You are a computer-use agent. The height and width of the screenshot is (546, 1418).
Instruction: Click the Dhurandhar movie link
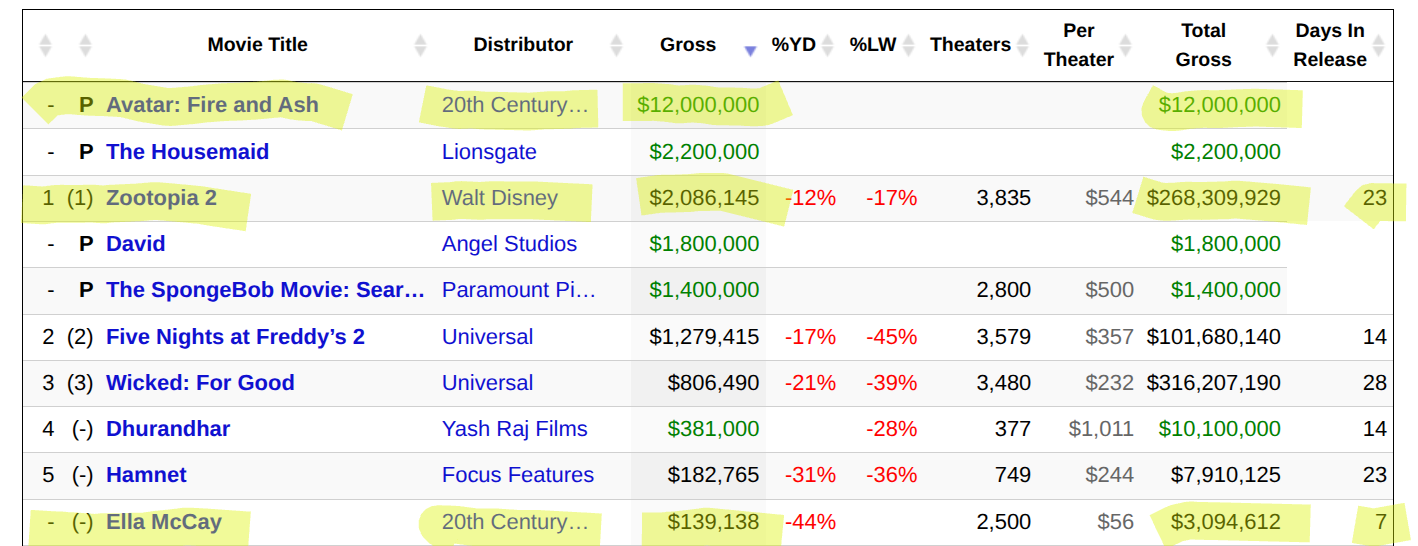[x=168, y=429]
